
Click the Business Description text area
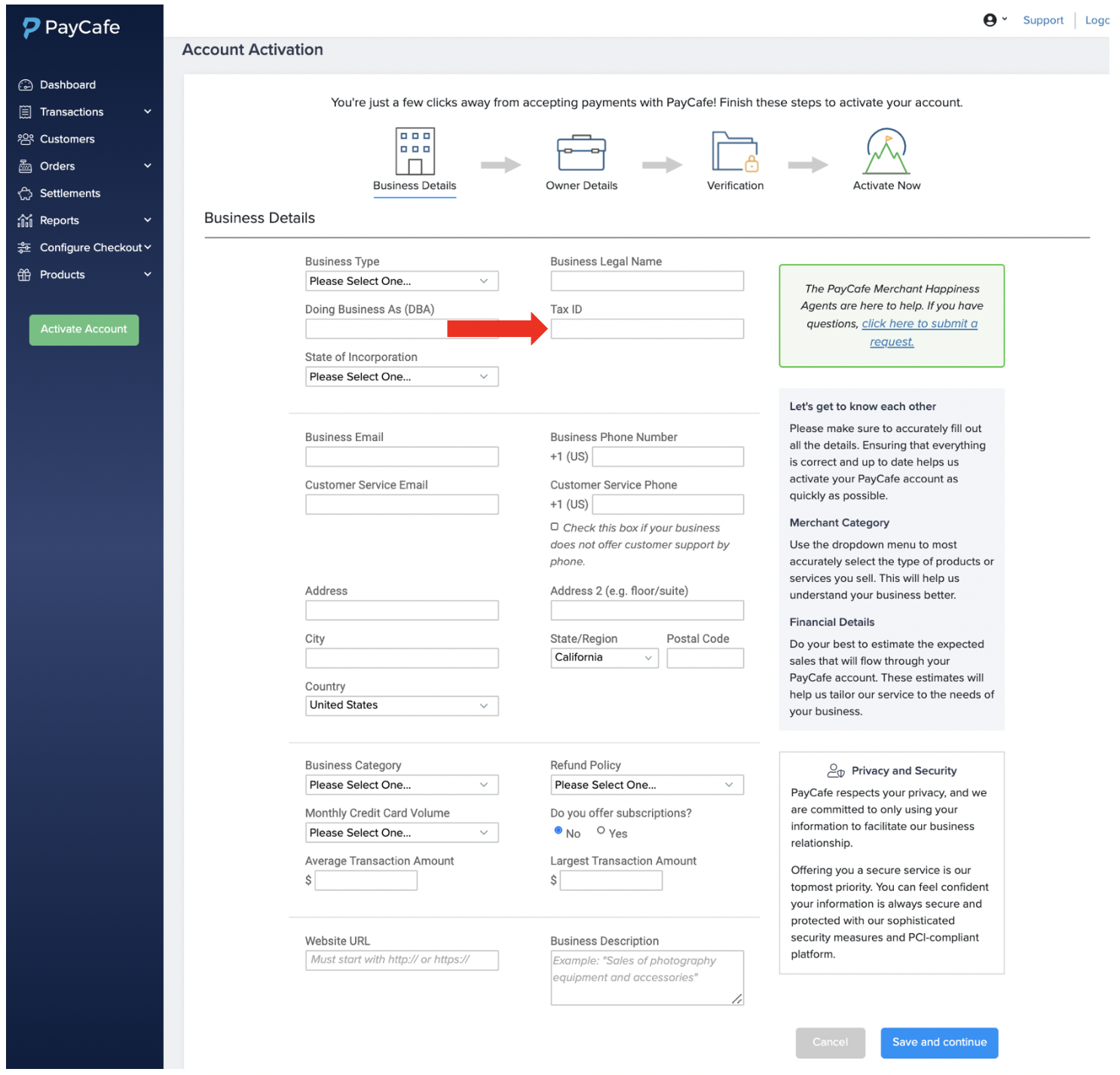click(x=647, y=979)
